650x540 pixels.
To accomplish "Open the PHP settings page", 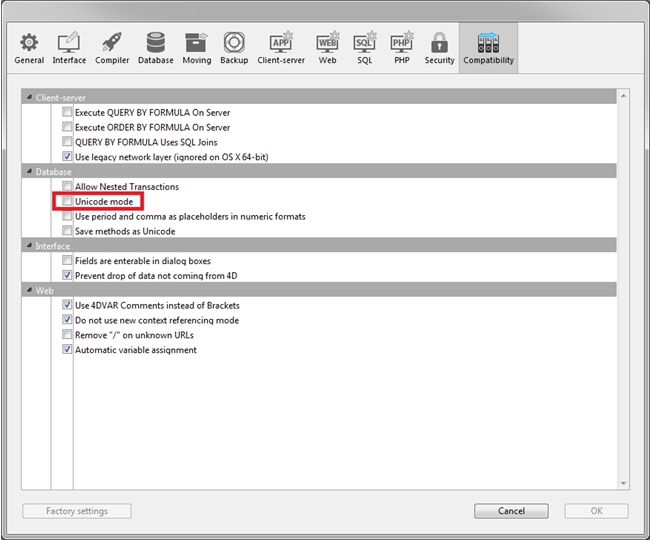I will [x=401, y=47].
